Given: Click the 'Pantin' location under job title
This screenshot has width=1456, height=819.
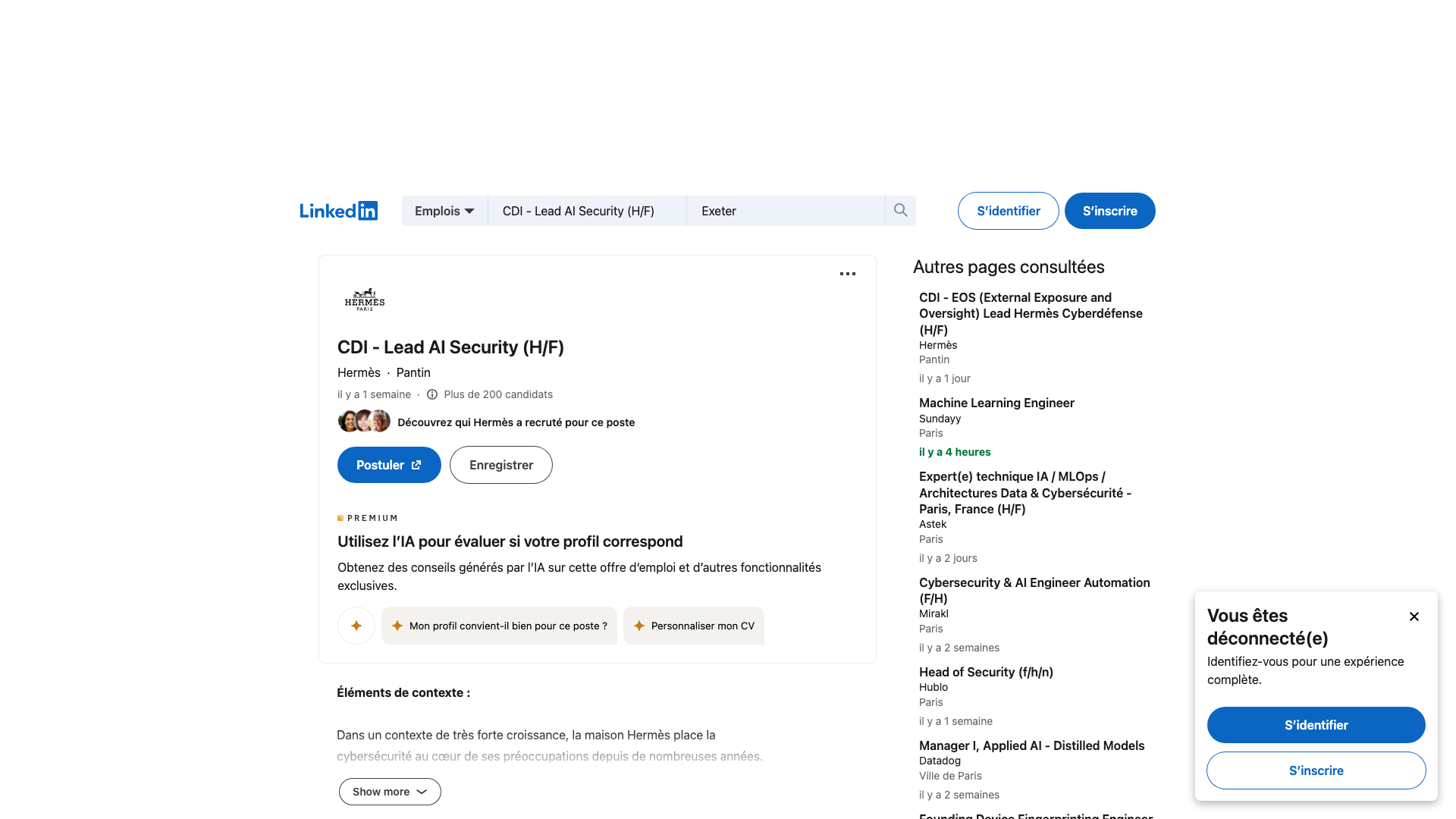Looking at the screenshot, I should [413, 372].
